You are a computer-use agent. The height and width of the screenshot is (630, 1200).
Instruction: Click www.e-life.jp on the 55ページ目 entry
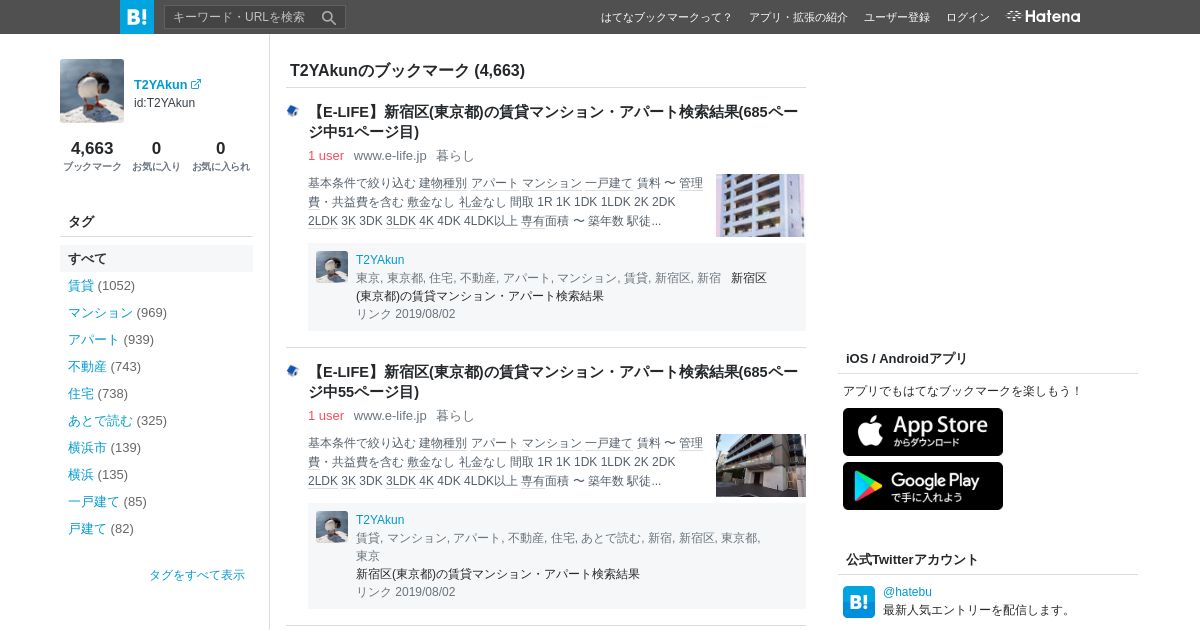pos(390,415)
